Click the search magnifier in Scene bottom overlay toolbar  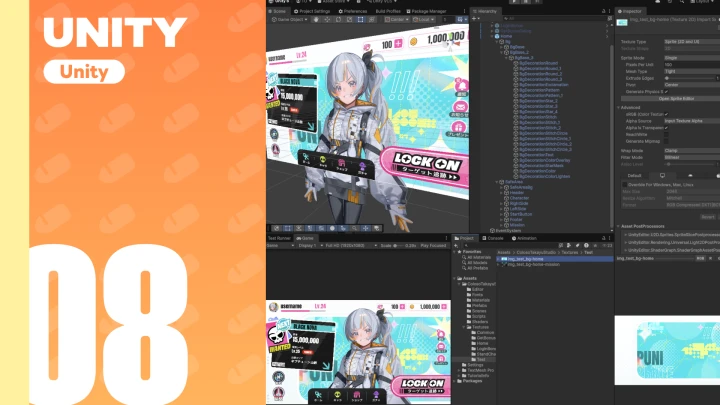354,228
